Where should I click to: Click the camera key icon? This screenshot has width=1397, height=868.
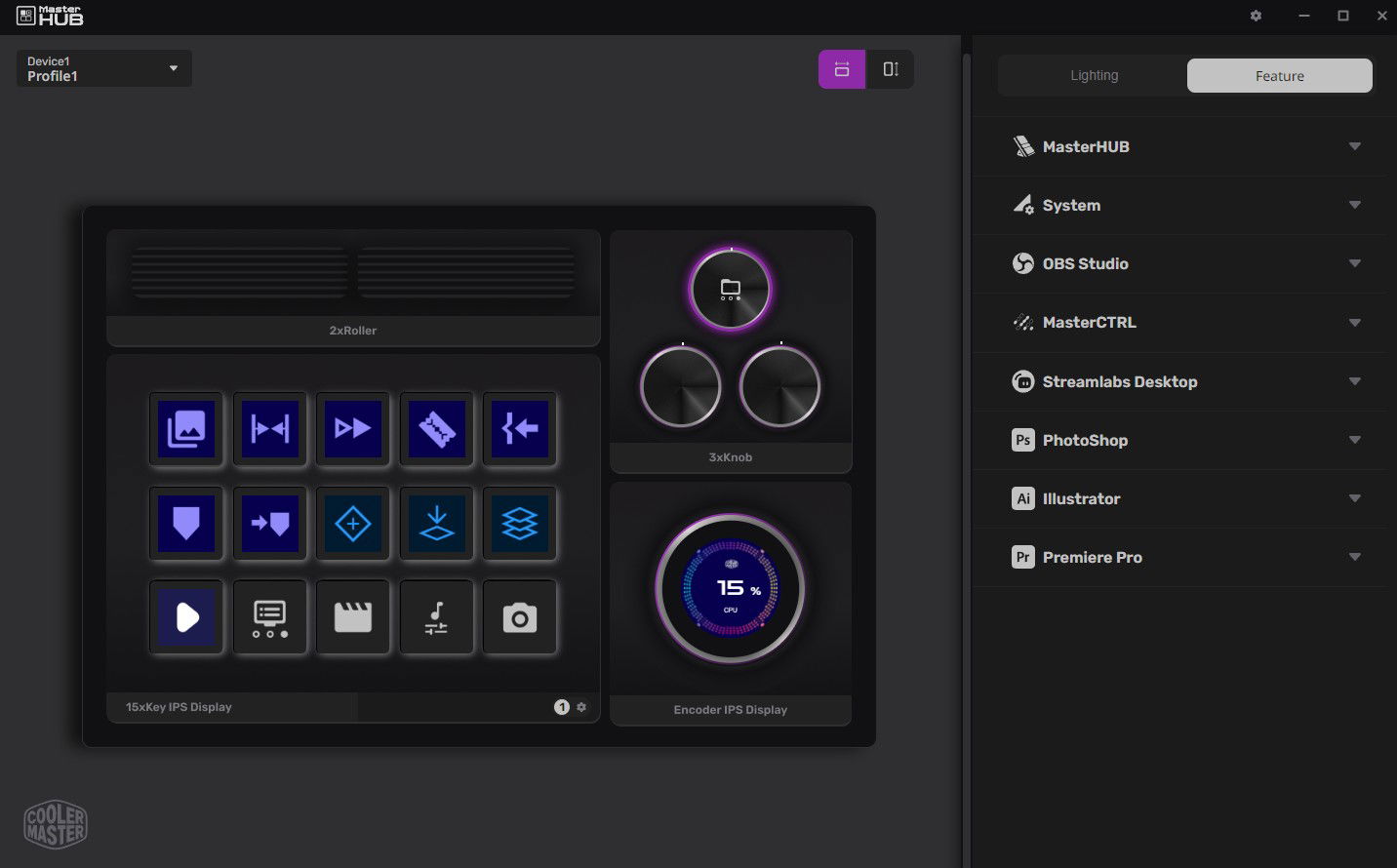point(519,617)
